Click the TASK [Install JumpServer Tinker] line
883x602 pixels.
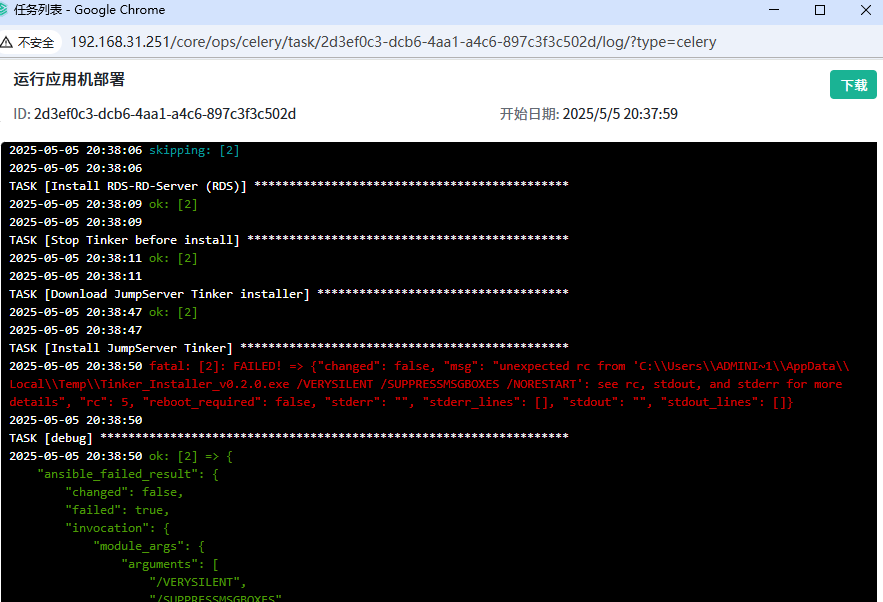288,348
